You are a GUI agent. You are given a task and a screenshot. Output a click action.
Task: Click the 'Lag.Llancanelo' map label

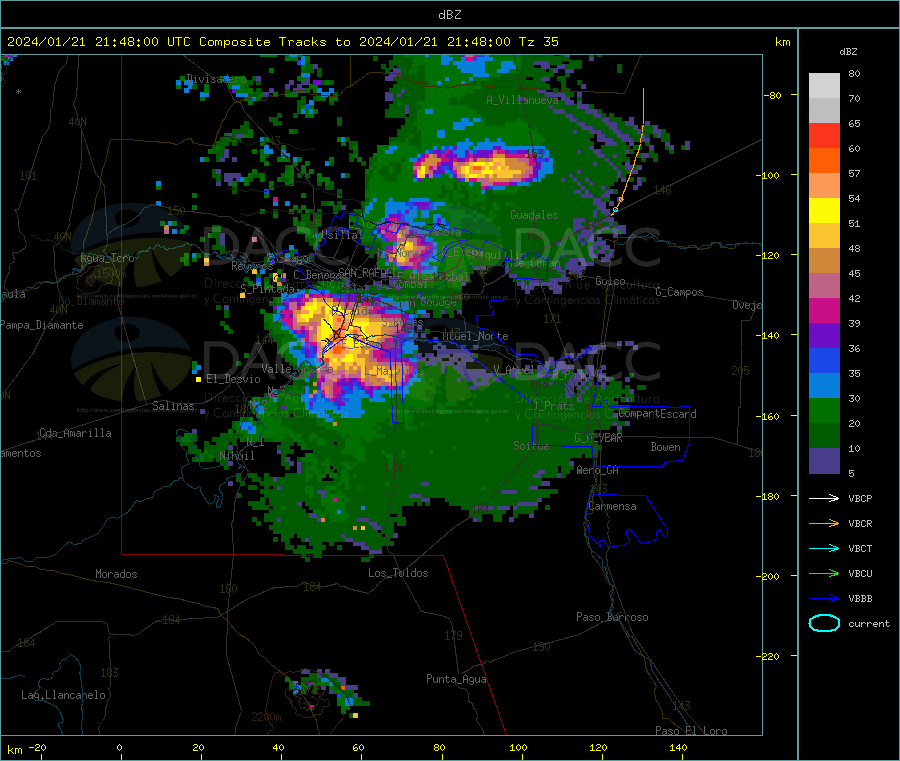pos(64,695)
